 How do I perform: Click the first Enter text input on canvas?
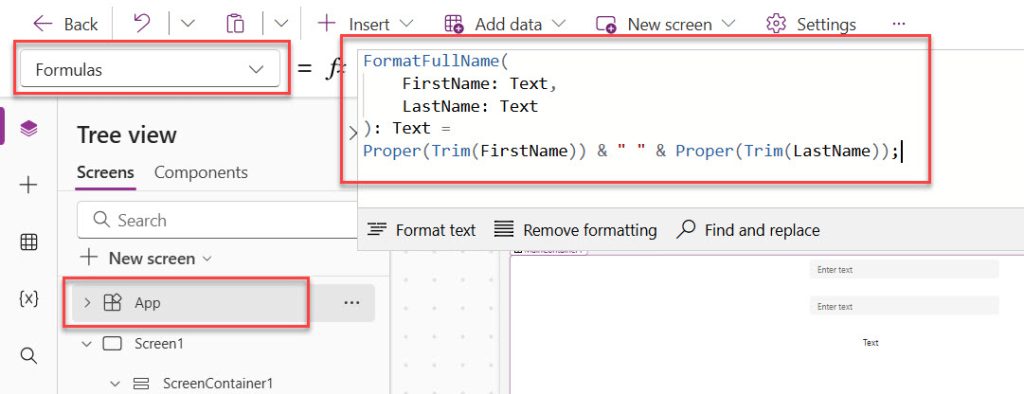coord(904,269)
